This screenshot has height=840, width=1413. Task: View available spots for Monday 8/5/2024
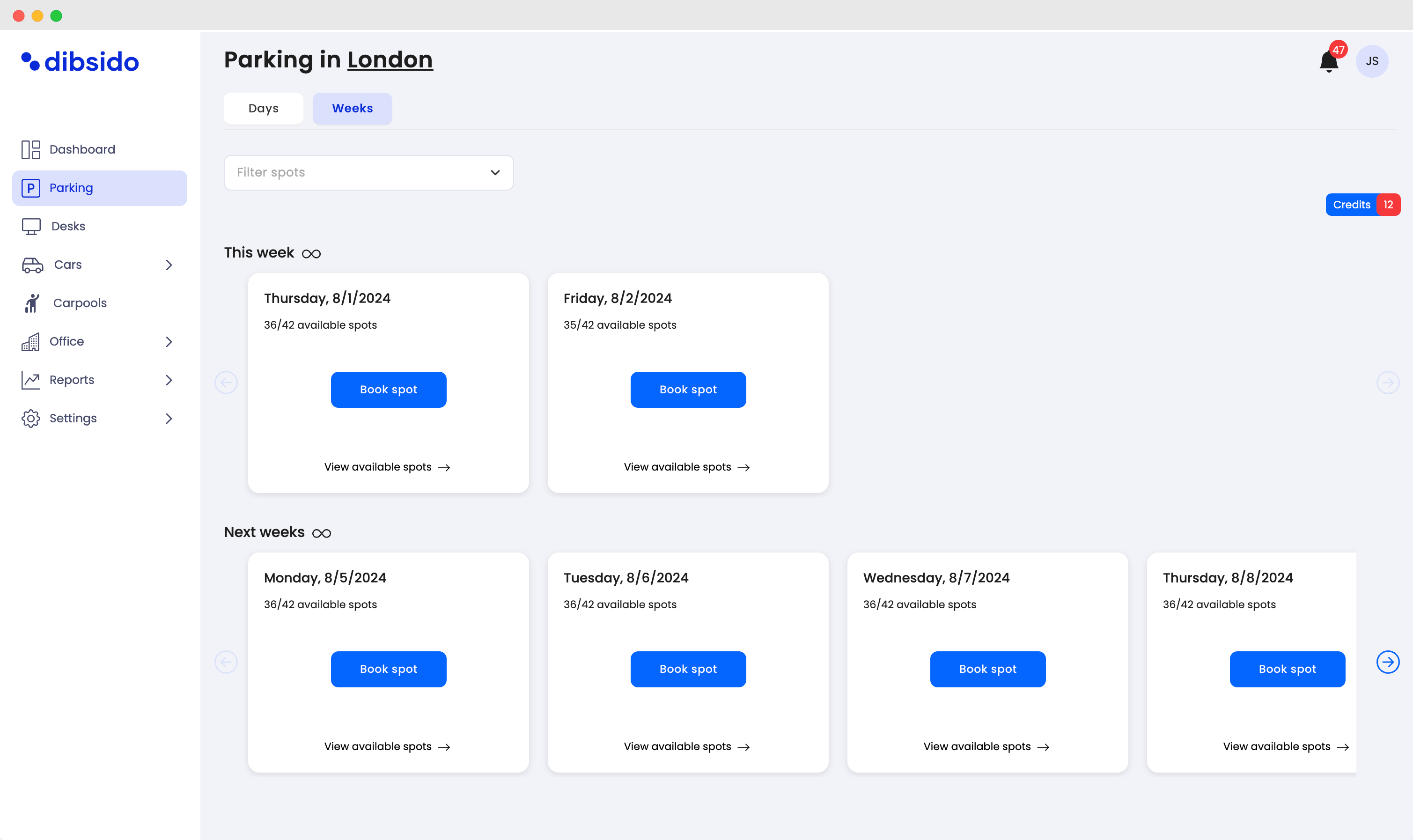coord(387,747)
